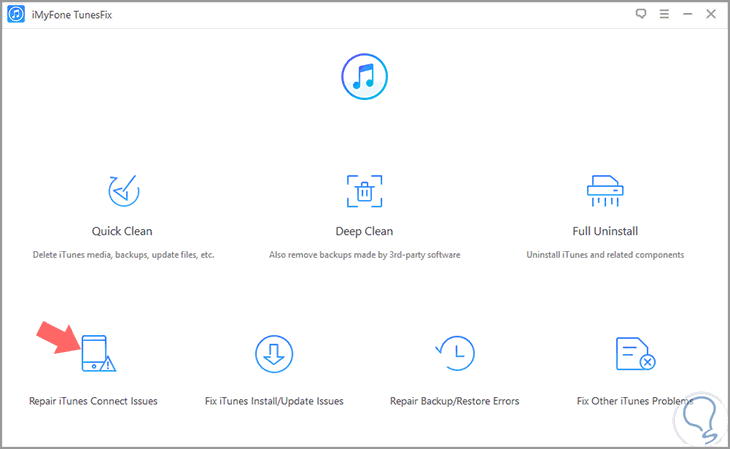Click the Deep Clean label
This screenshot has height=449, width=730.
(365, 231)
